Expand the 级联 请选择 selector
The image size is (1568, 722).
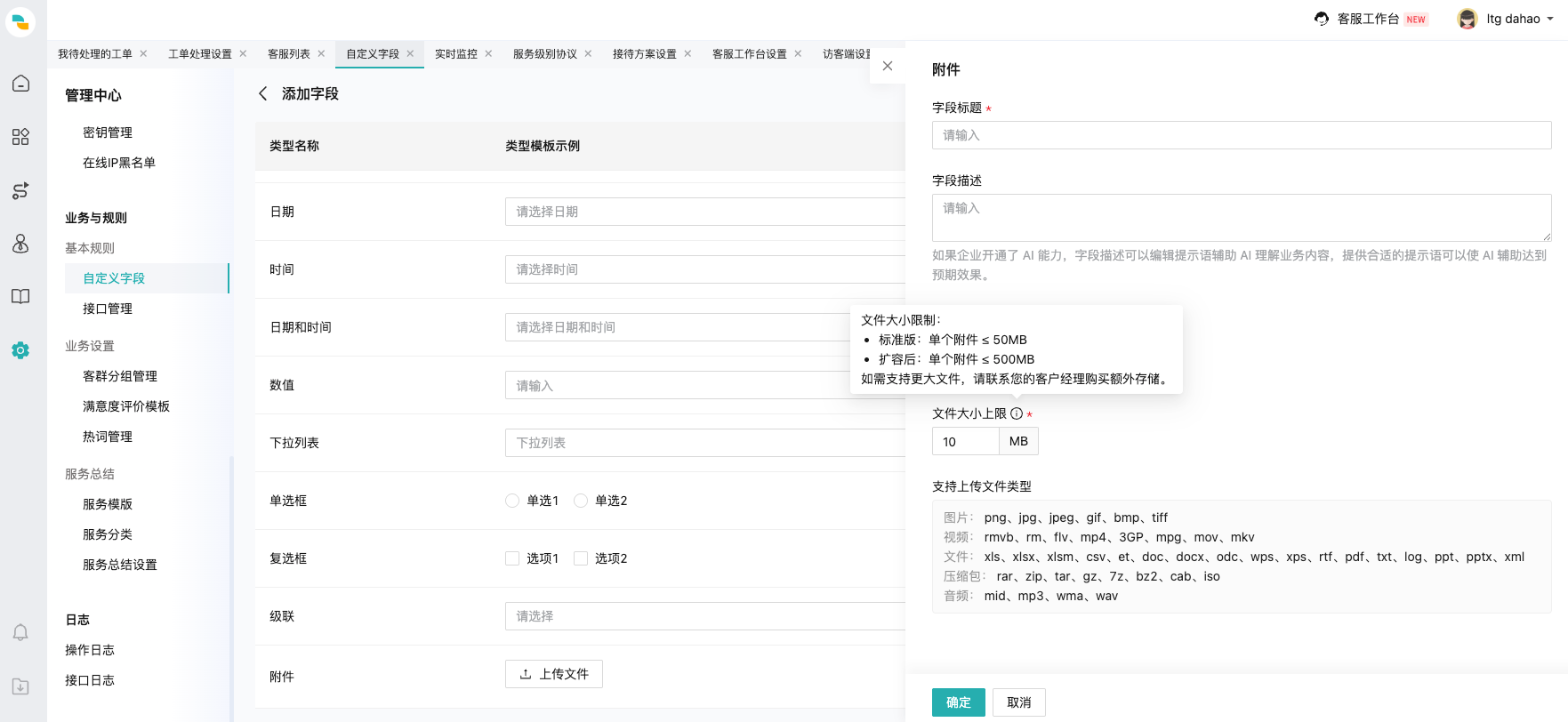click(704, 616)
